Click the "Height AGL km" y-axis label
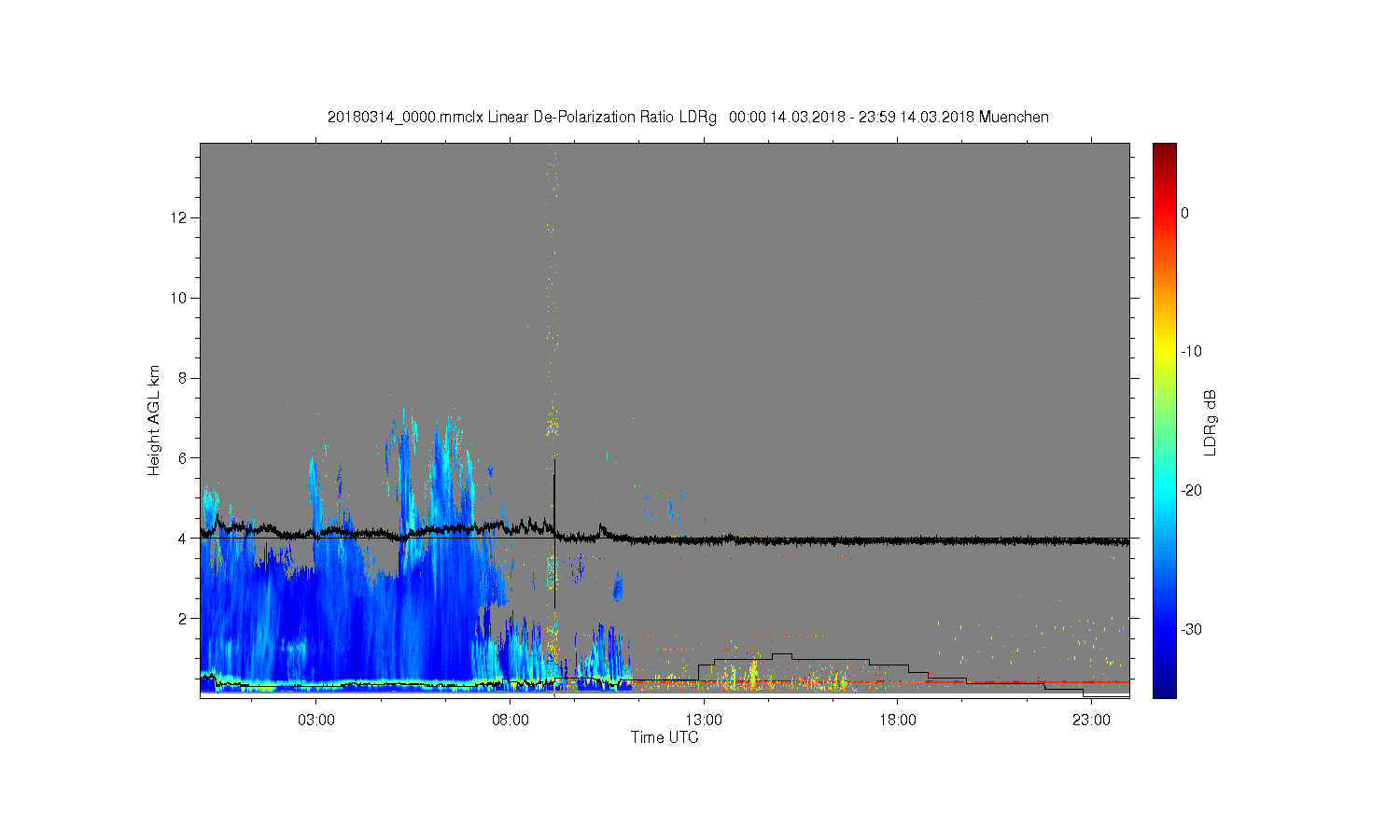 coord(154,420)
